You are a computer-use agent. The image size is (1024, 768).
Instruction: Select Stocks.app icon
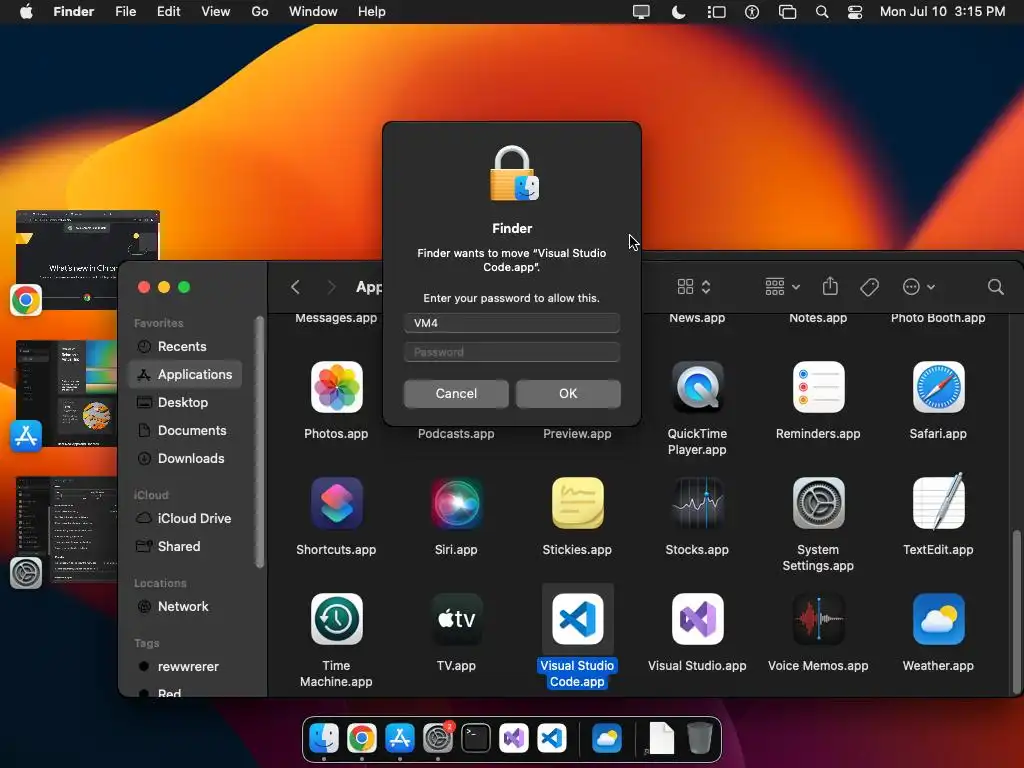click(x=697, y=503)
